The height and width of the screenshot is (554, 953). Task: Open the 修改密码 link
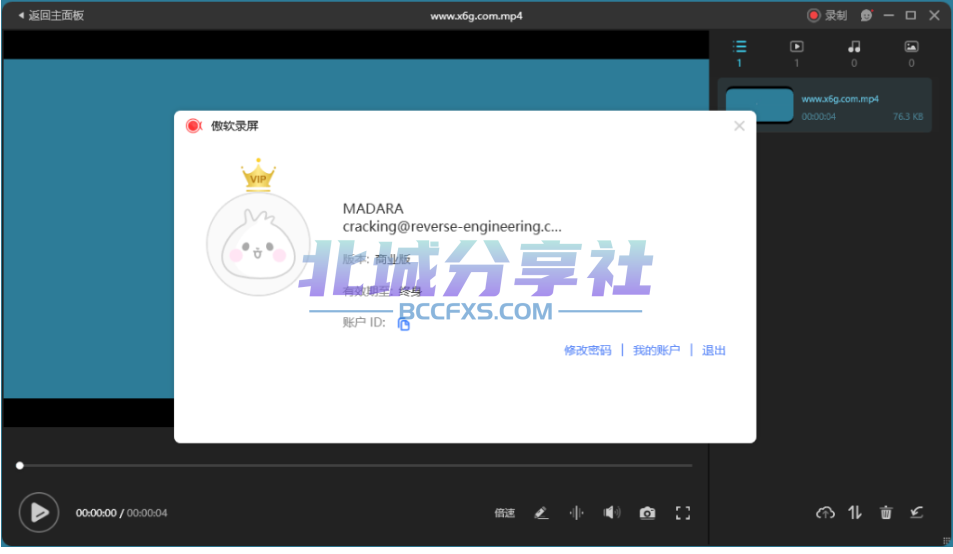(587, 351)
